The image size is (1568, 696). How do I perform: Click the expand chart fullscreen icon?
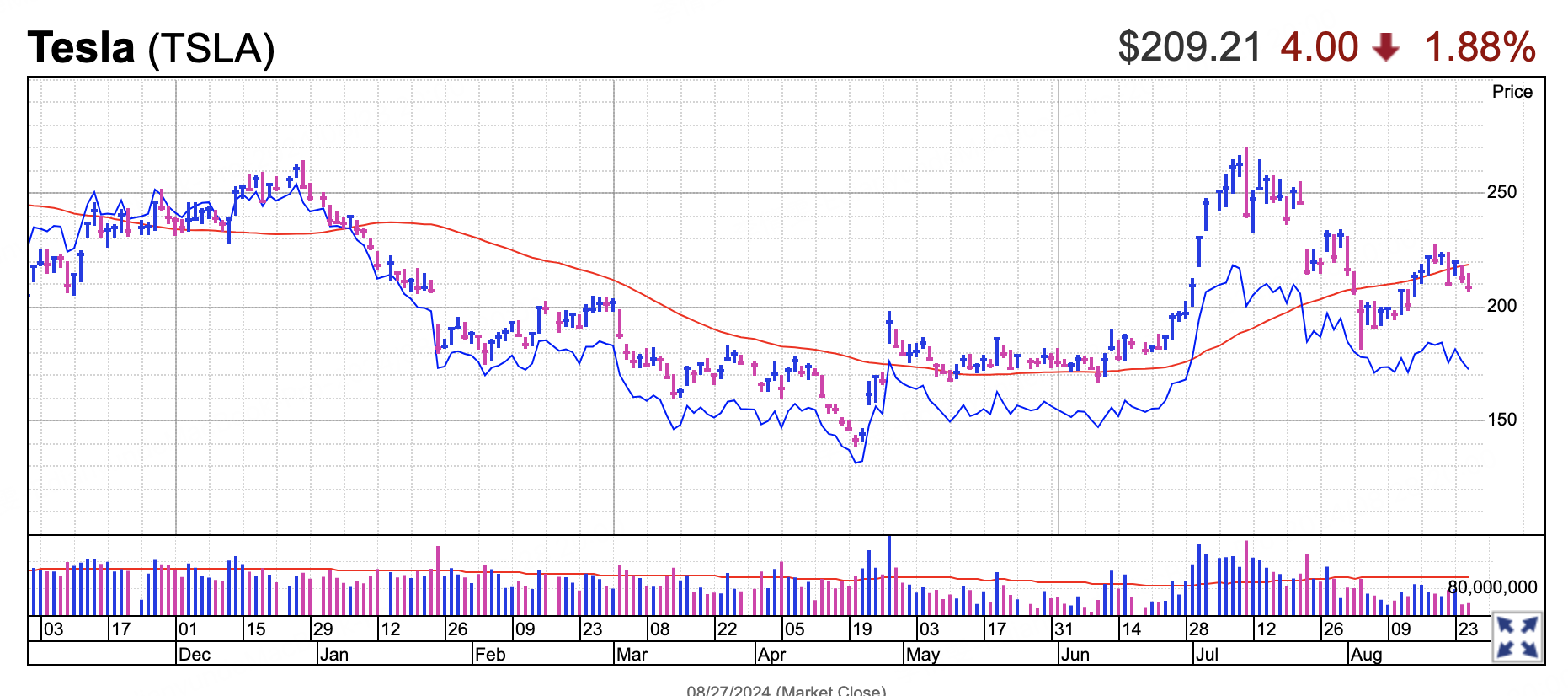click(1517, 636)
